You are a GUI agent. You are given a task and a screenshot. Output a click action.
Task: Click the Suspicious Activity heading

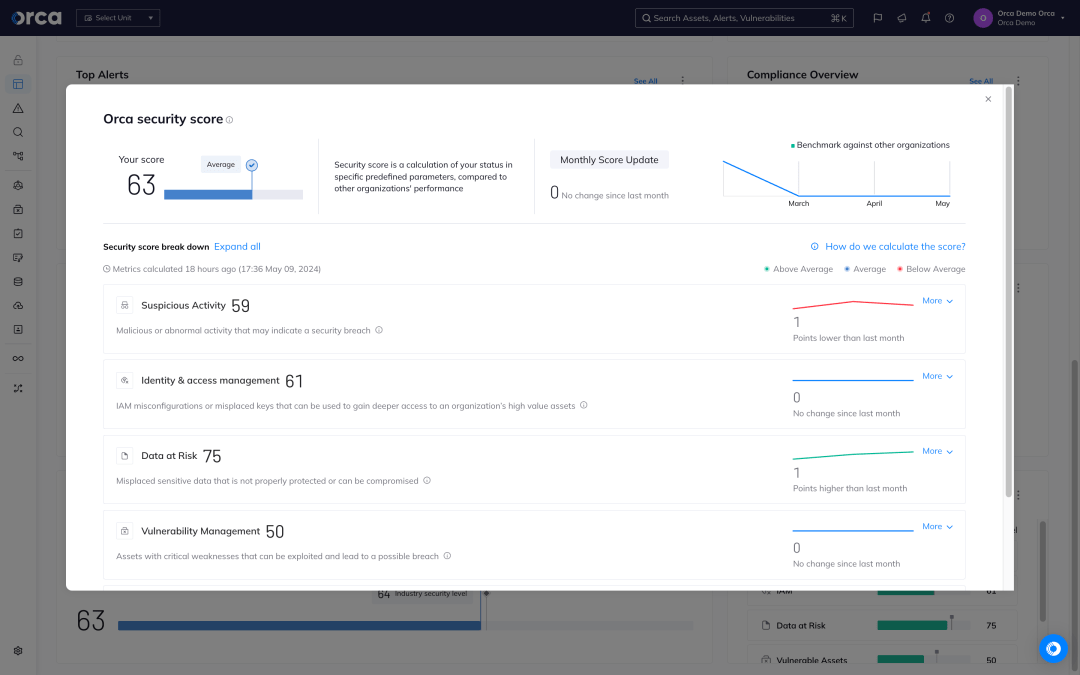(x=183, y=305)
